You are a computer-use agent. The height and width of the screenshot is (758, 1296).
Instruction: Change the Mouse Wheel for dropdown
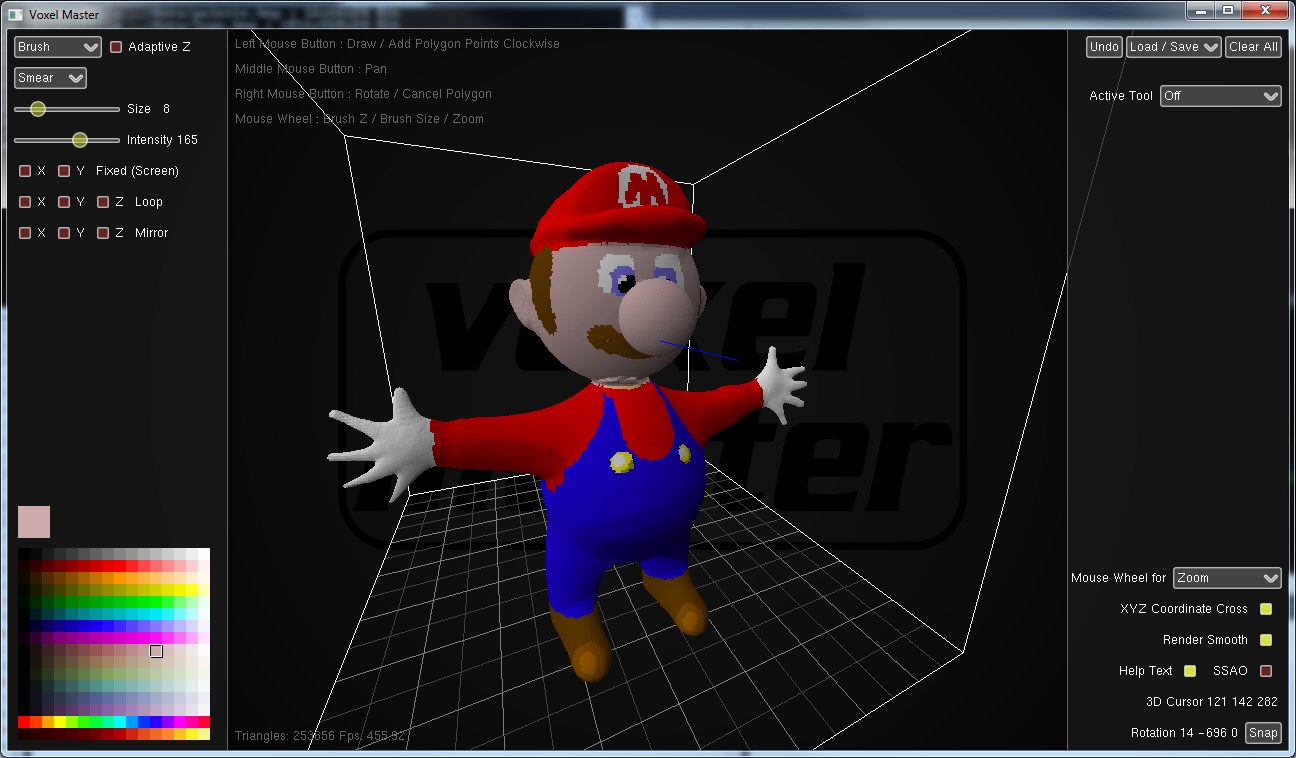click(x=1227, y=578)
